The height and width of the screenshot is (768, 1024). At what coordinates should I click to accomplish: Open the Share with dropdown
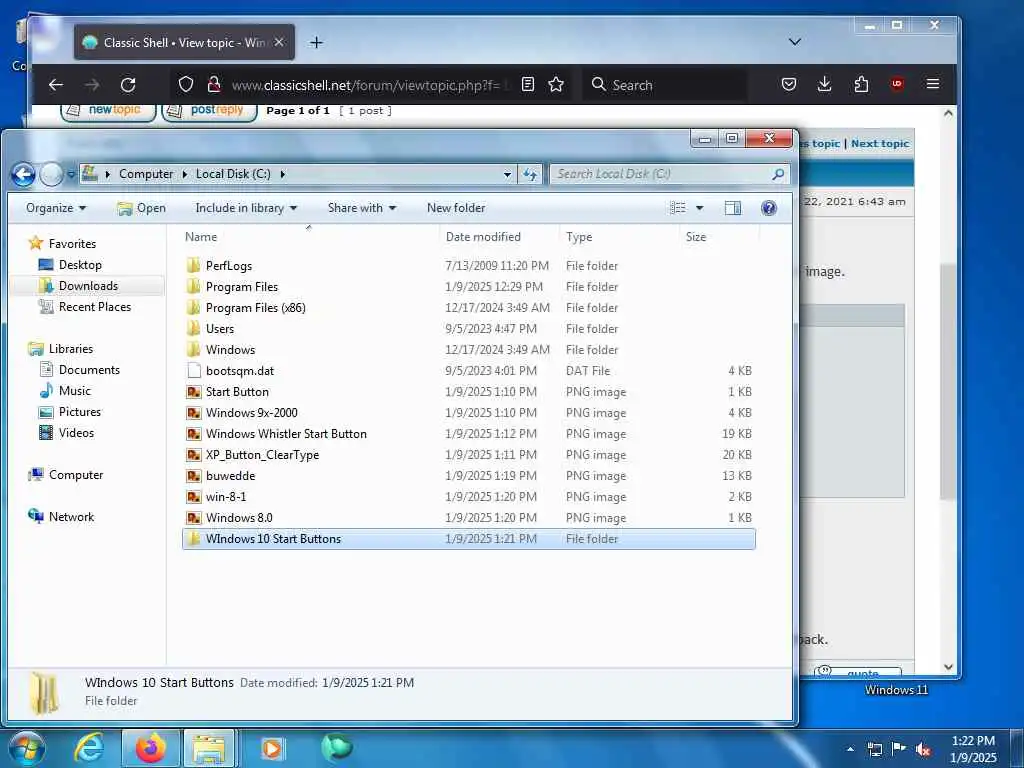(362, 208)
